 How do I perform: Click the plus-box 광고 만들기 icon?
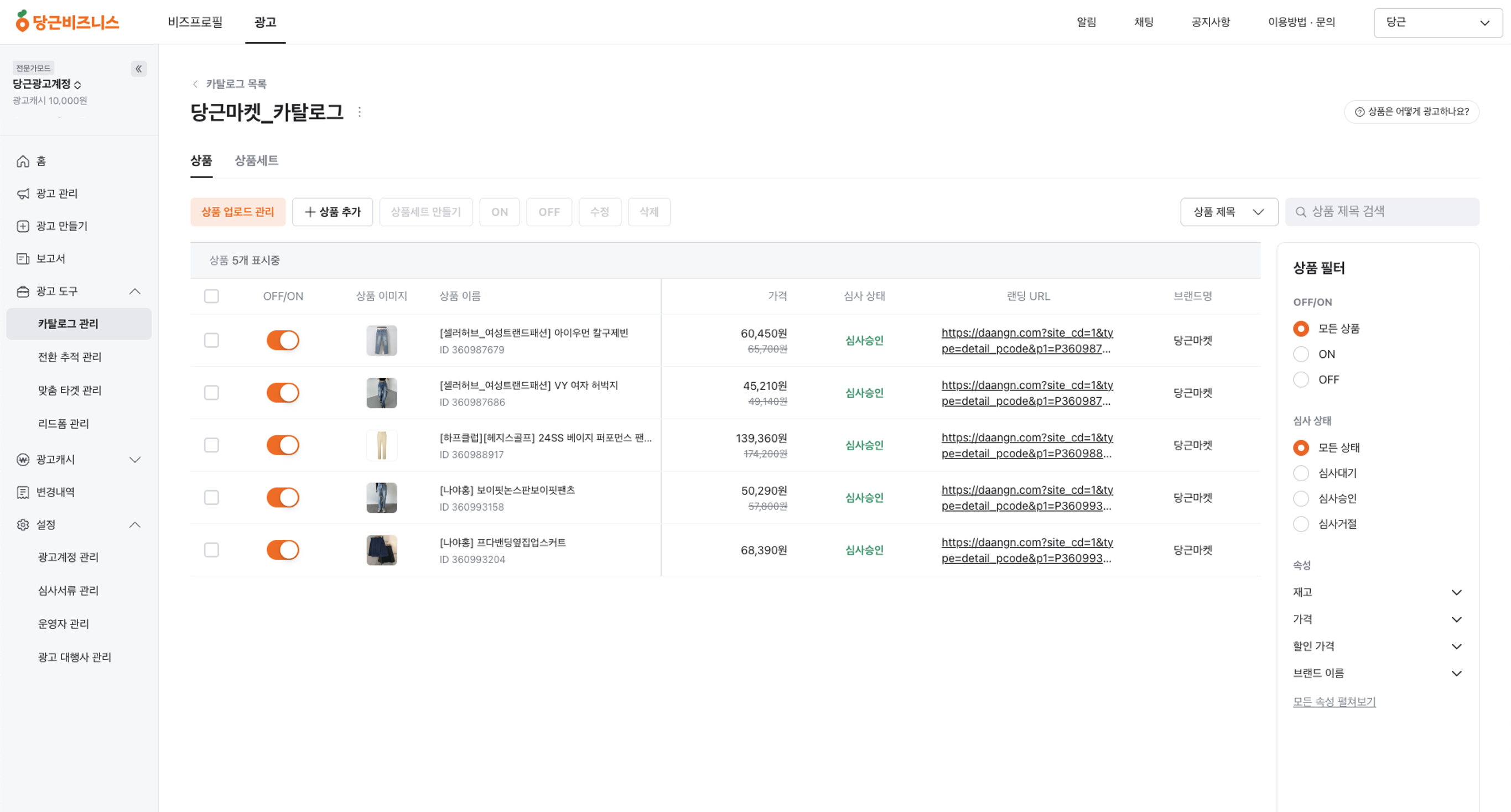tap(23, 226)
